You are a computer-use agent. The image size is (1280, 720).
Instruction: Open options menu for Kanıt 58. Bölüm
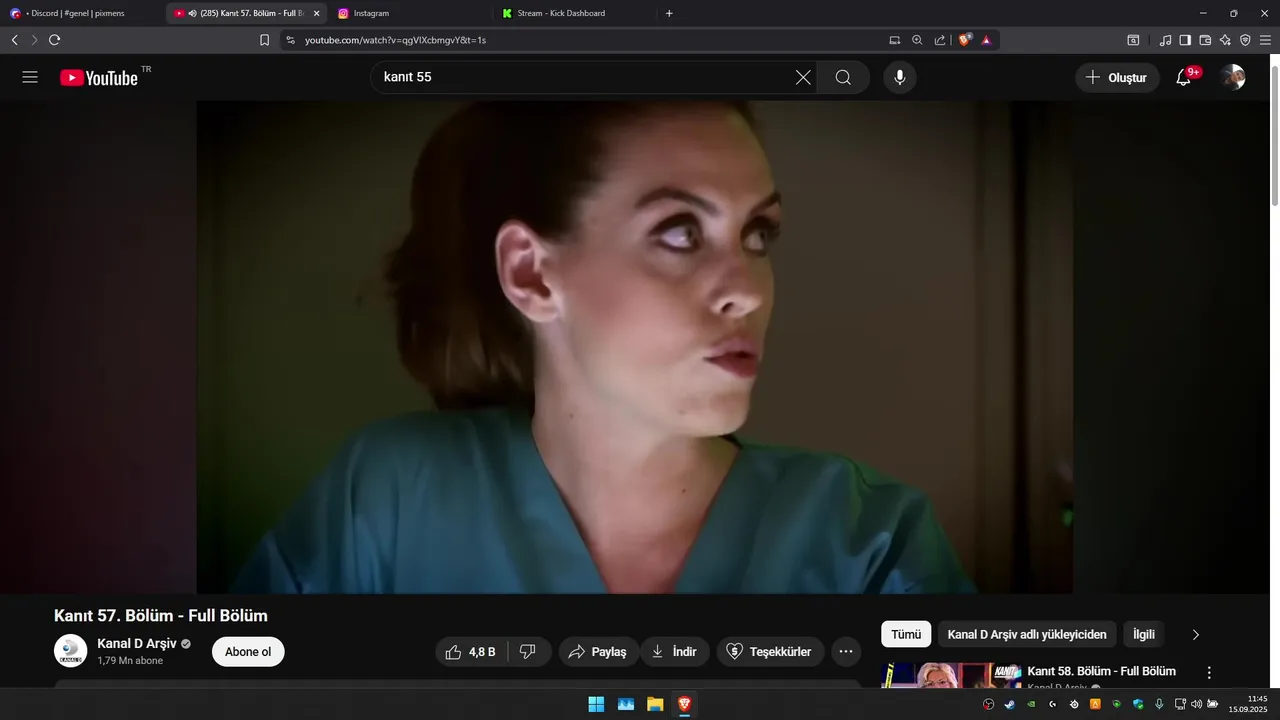1209,673
